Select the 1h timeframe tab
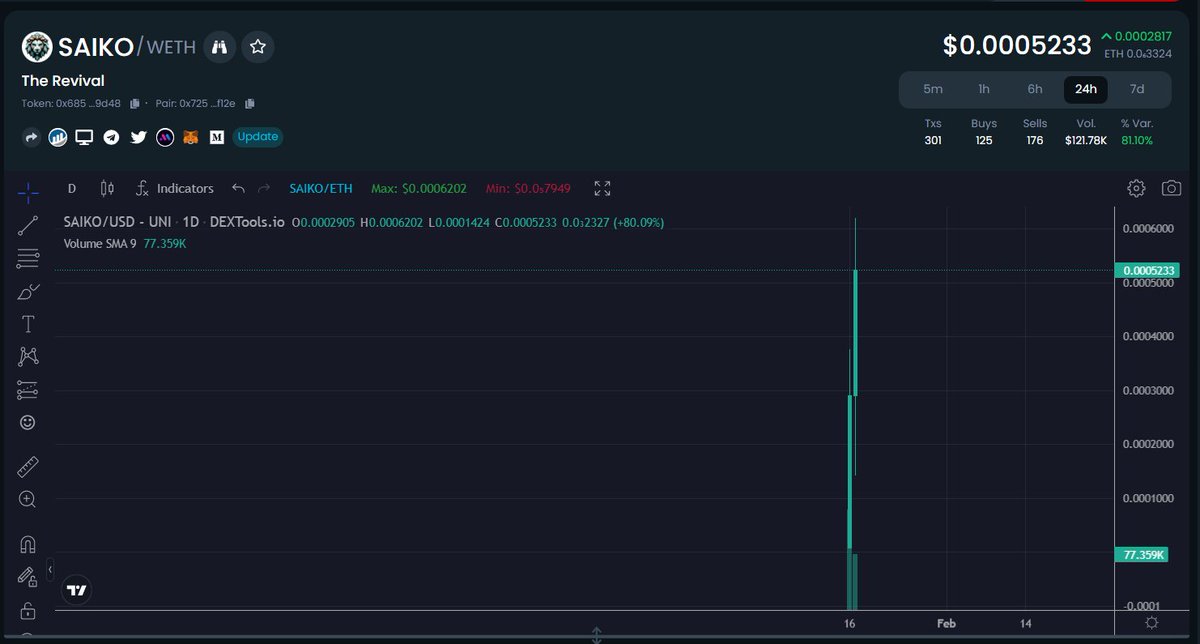 pos(984,89)
